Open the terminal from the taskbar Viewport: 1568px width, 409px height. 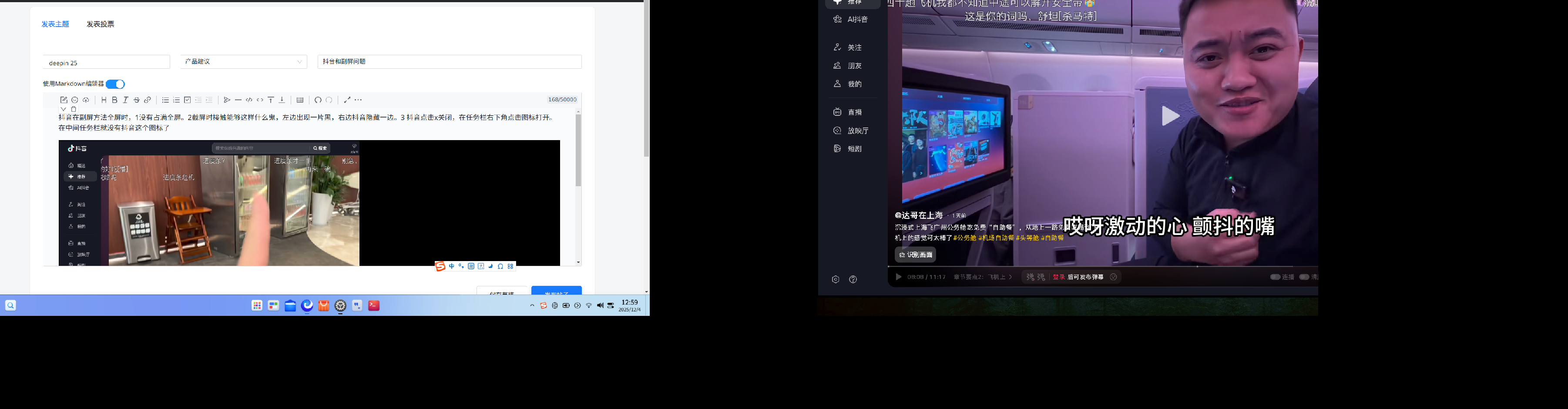click(x=374, y=305)
